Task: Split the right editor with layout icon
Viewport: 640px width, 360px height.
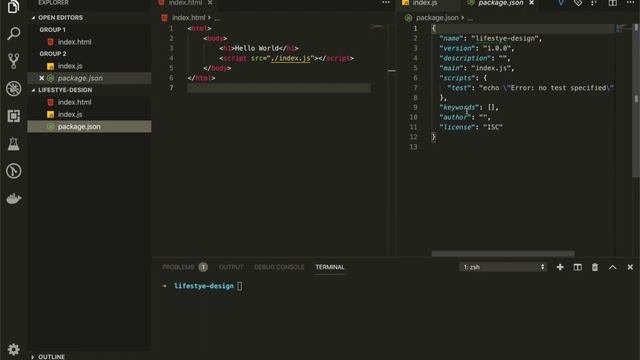Action: [613, 3]
